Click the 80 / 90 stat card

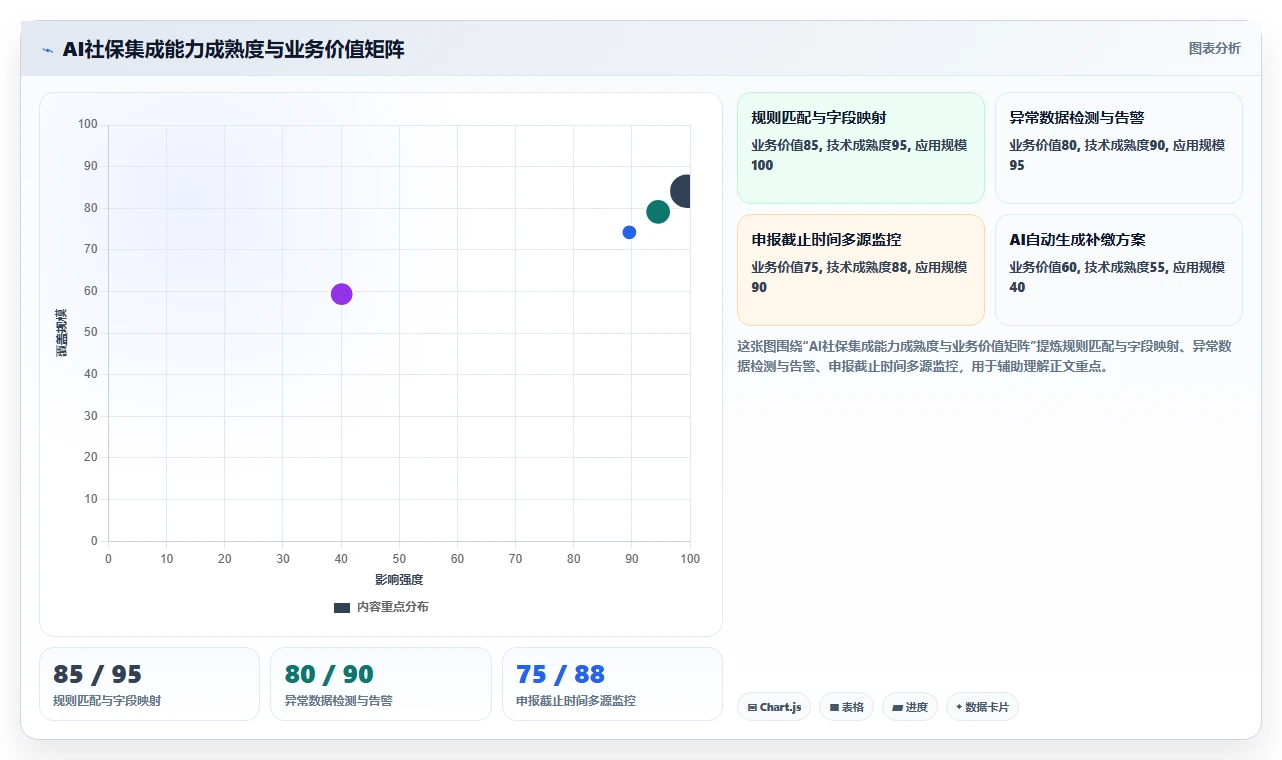coord(381,684)
